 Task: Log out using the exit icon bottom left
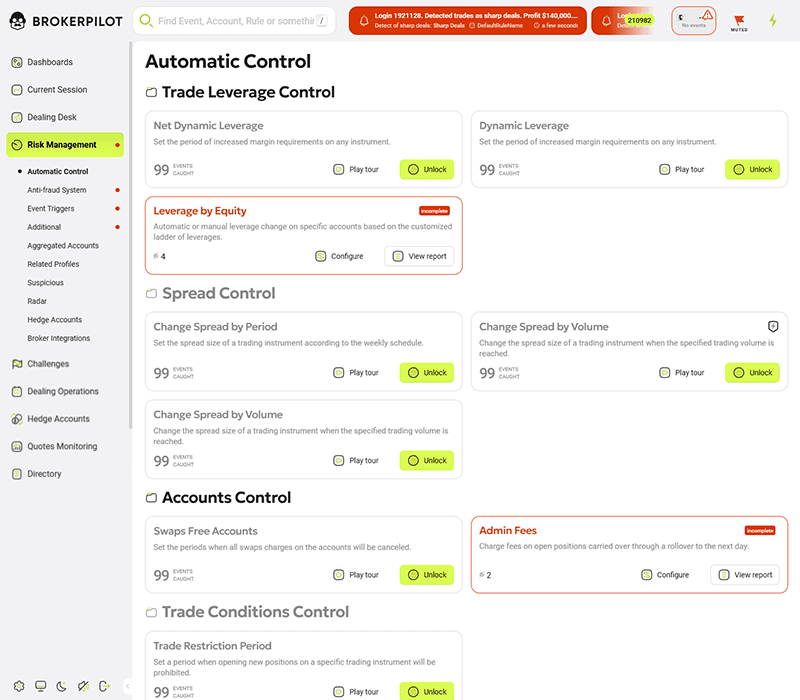click(x=104, y=686)
